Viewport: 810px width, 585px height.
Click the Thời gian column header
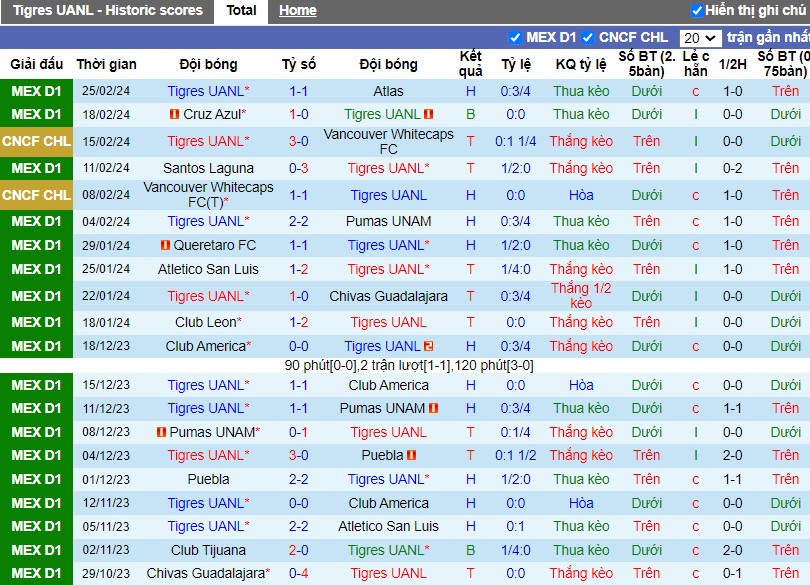point(106,64)
